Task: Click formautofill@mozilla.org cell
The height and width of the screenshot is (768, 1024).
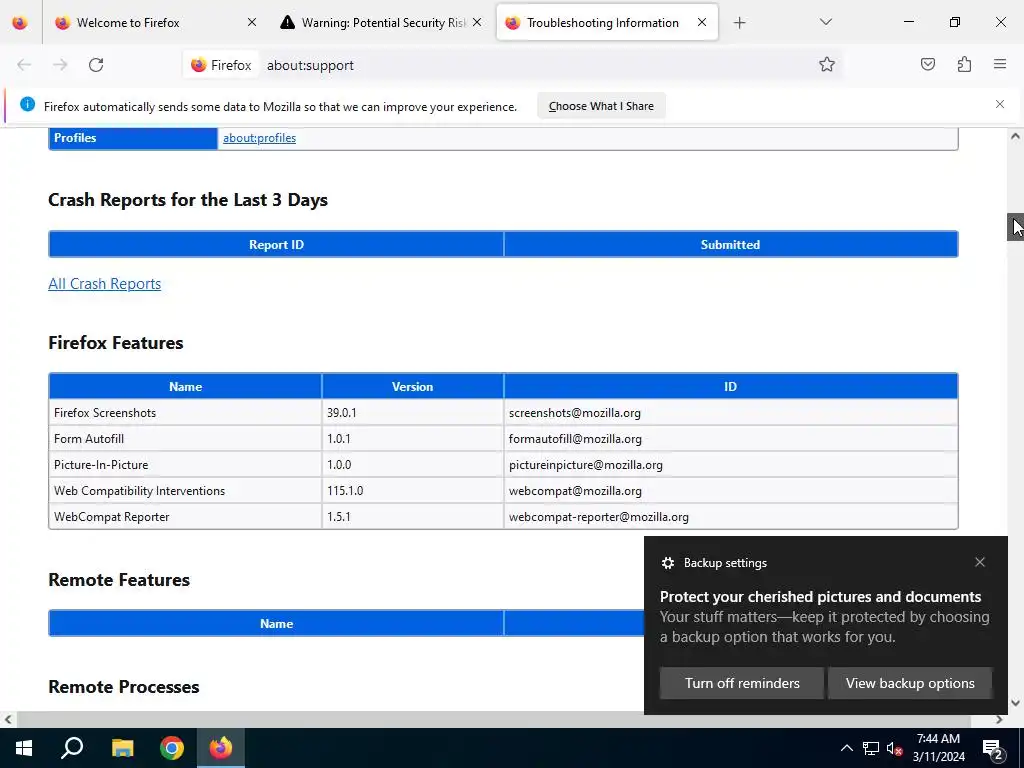Action: tap(731, 439)
